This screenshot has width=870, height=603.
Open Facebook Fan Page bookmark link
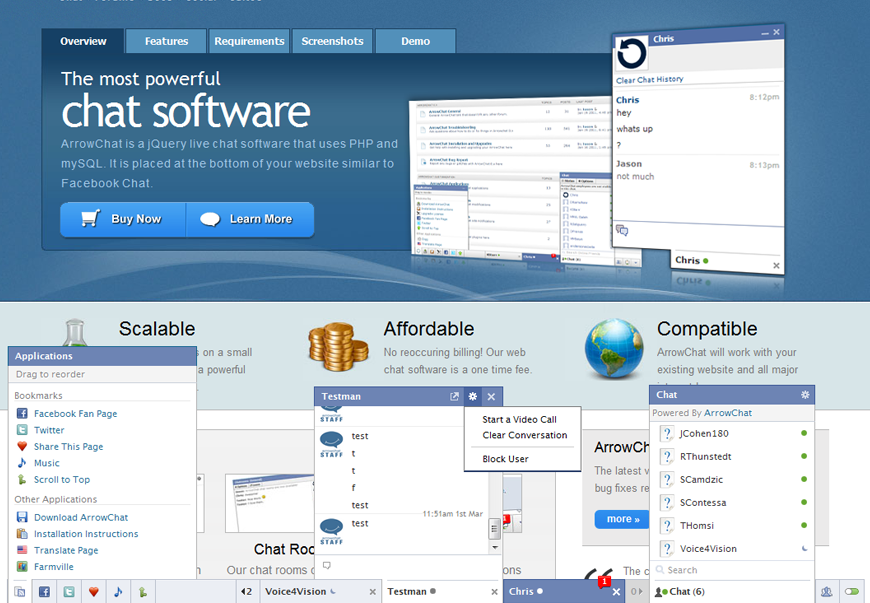pos(75,414)
